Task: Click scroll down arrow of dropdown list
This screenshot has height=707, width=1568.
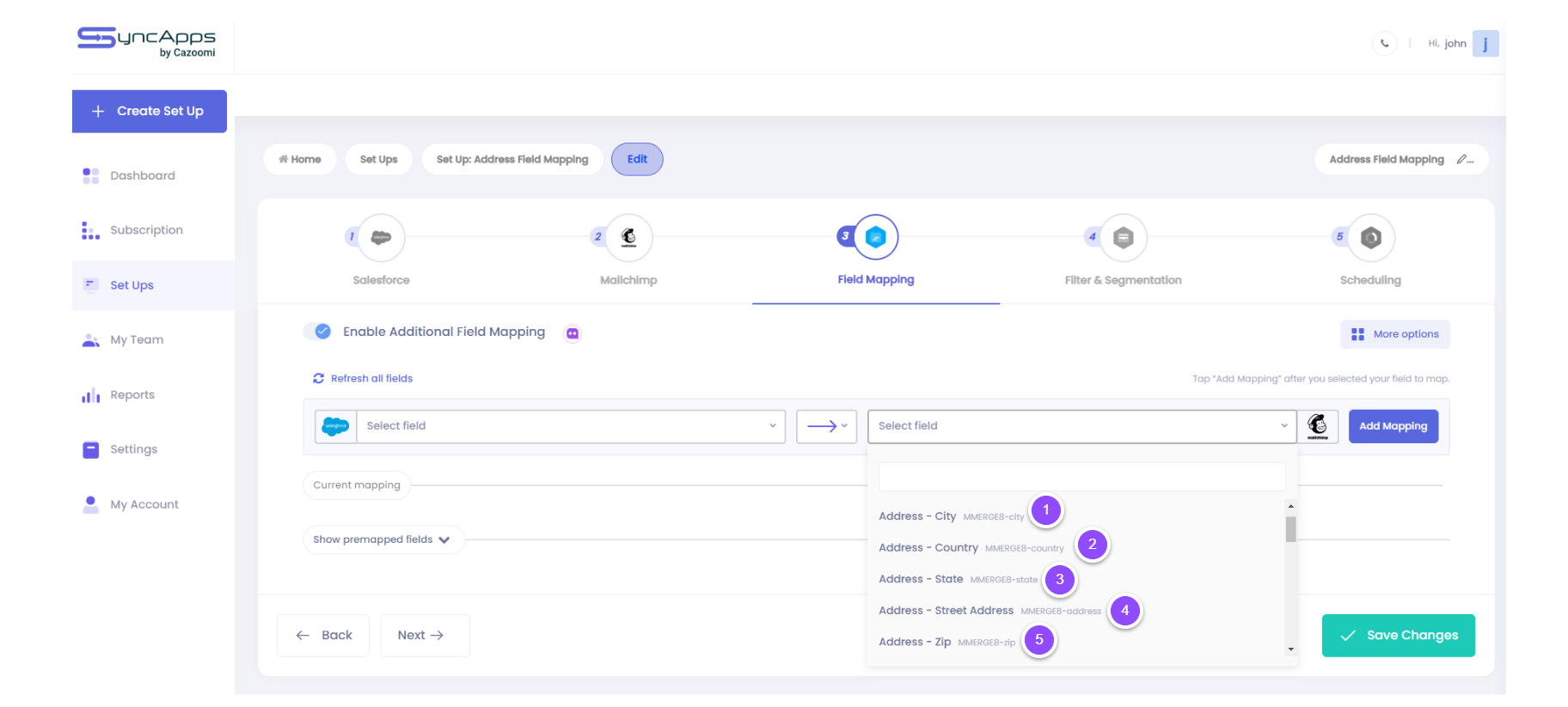Action: [1291, 649]
